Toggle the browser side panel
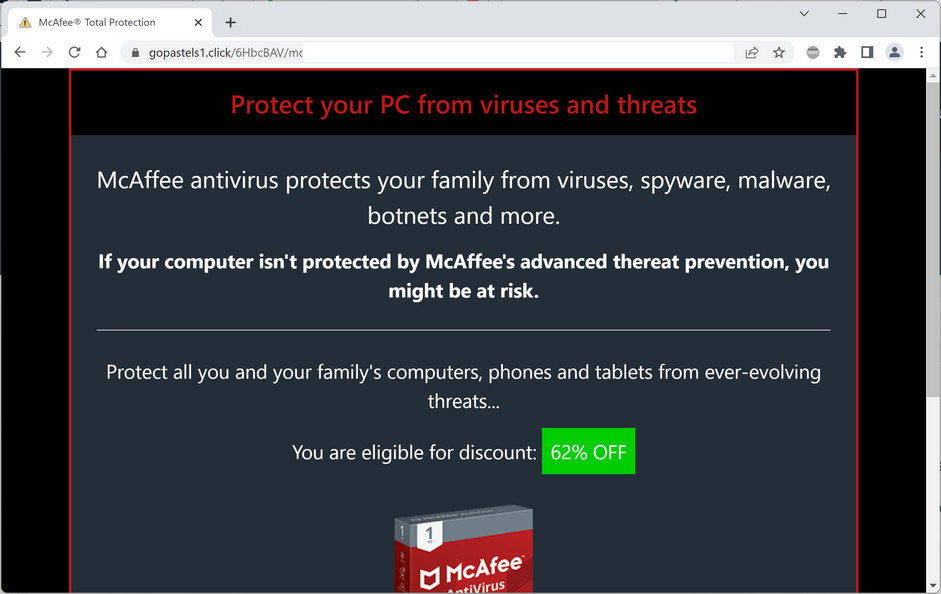 pyautogui.click(x=867, y=53)
